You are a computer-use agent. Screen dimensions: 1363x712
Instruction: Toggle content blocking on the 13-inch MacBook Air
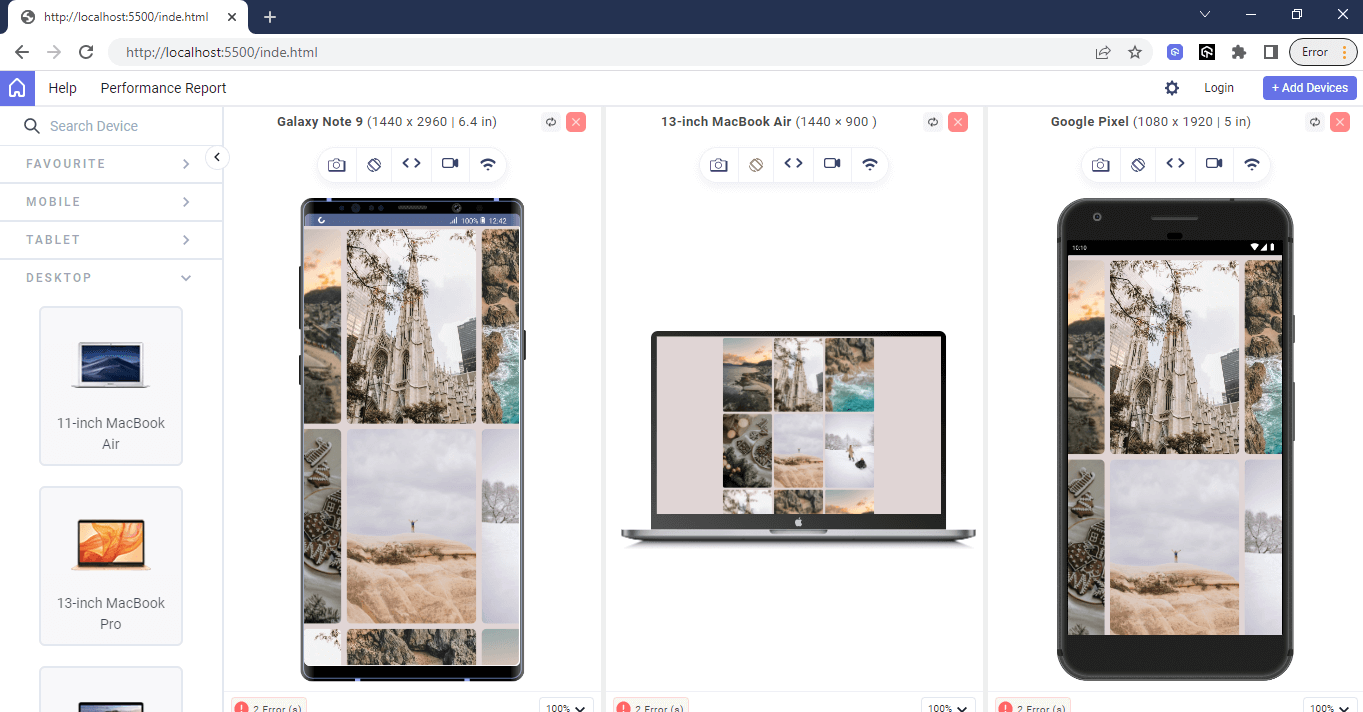pos(755,164)
